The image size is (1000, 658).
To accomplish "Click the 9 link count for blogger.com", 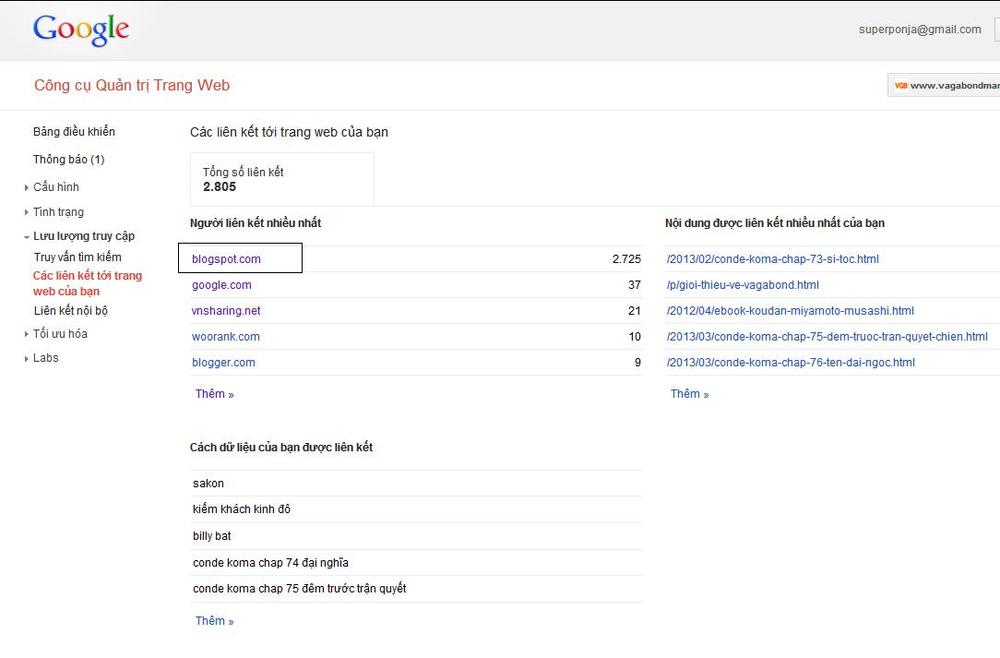I will [x=638, y=362].
